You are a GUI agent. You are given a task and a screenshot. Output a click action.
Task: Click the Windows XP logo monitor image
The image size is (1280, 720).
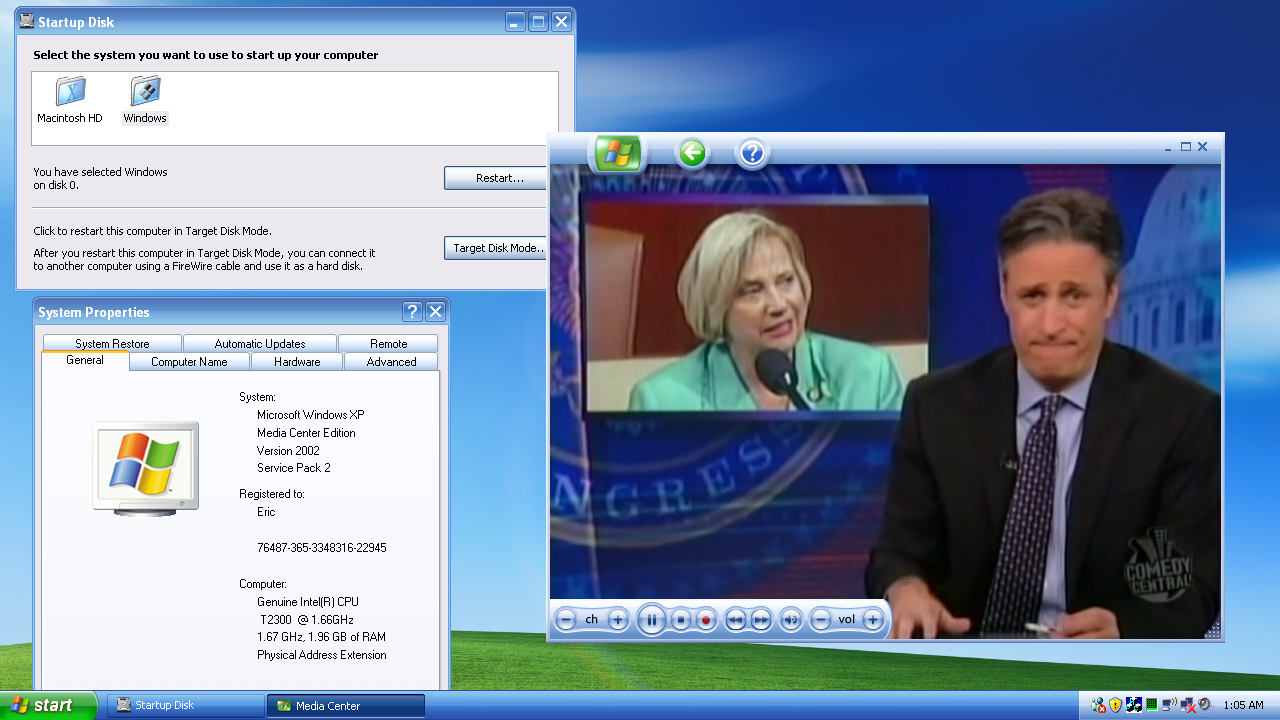point(146,469)
